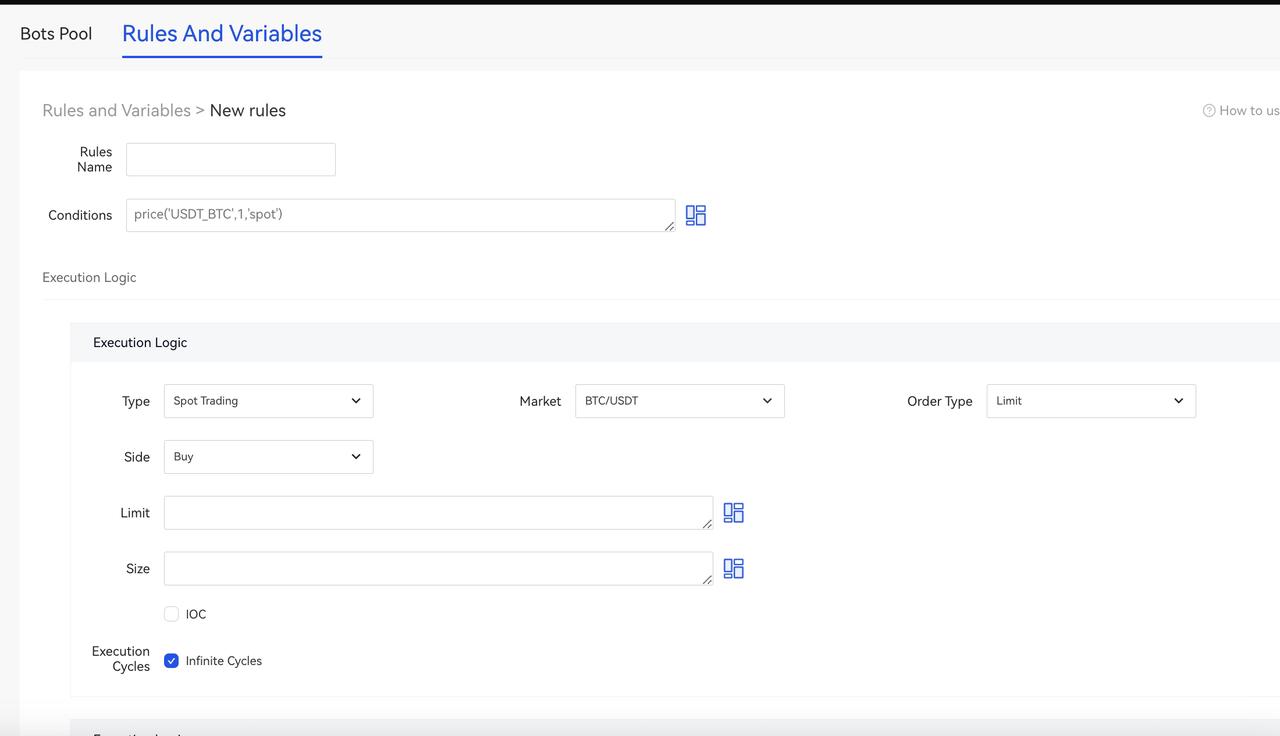This screenshot has width=1280, height=736.
Task: Open the Limit field expression builder icon
Action: 733,513
